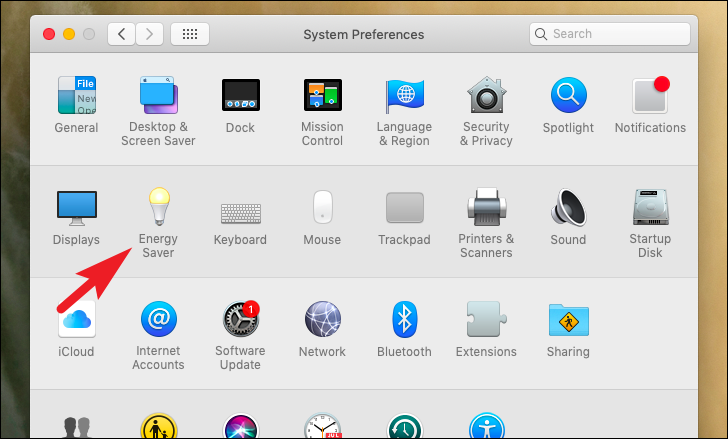Open the Sound preferences pane
728x439 pixels.
tap(568, 207)
